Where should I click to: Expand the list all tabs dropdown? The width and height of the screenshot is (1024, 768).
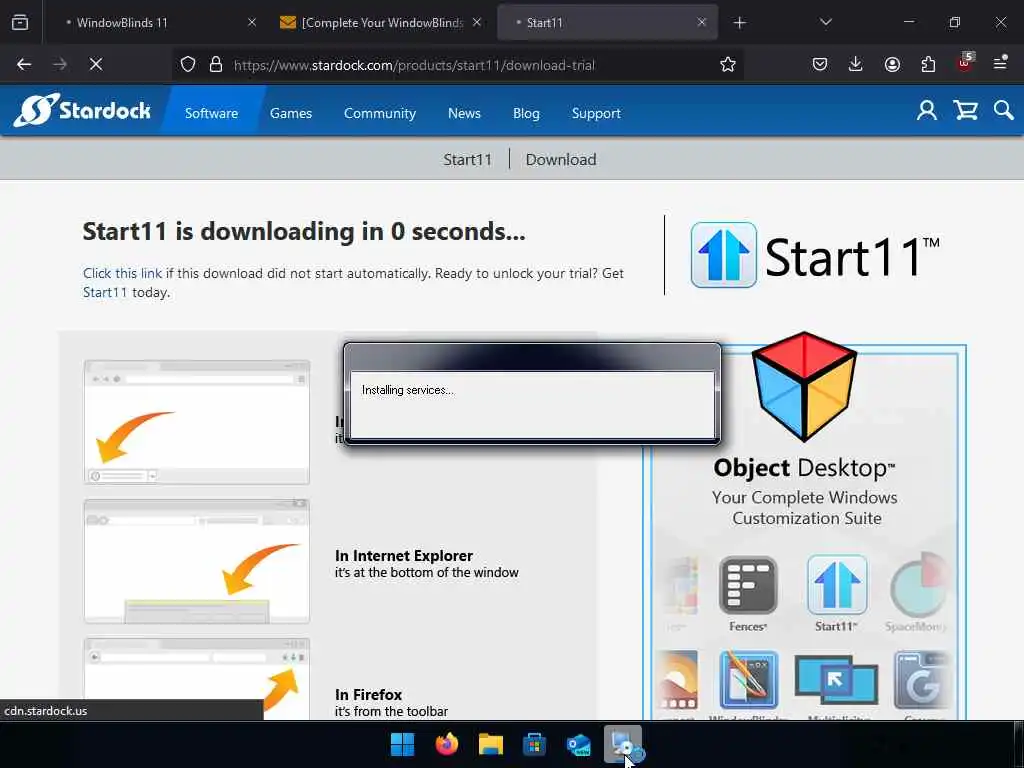825,22
